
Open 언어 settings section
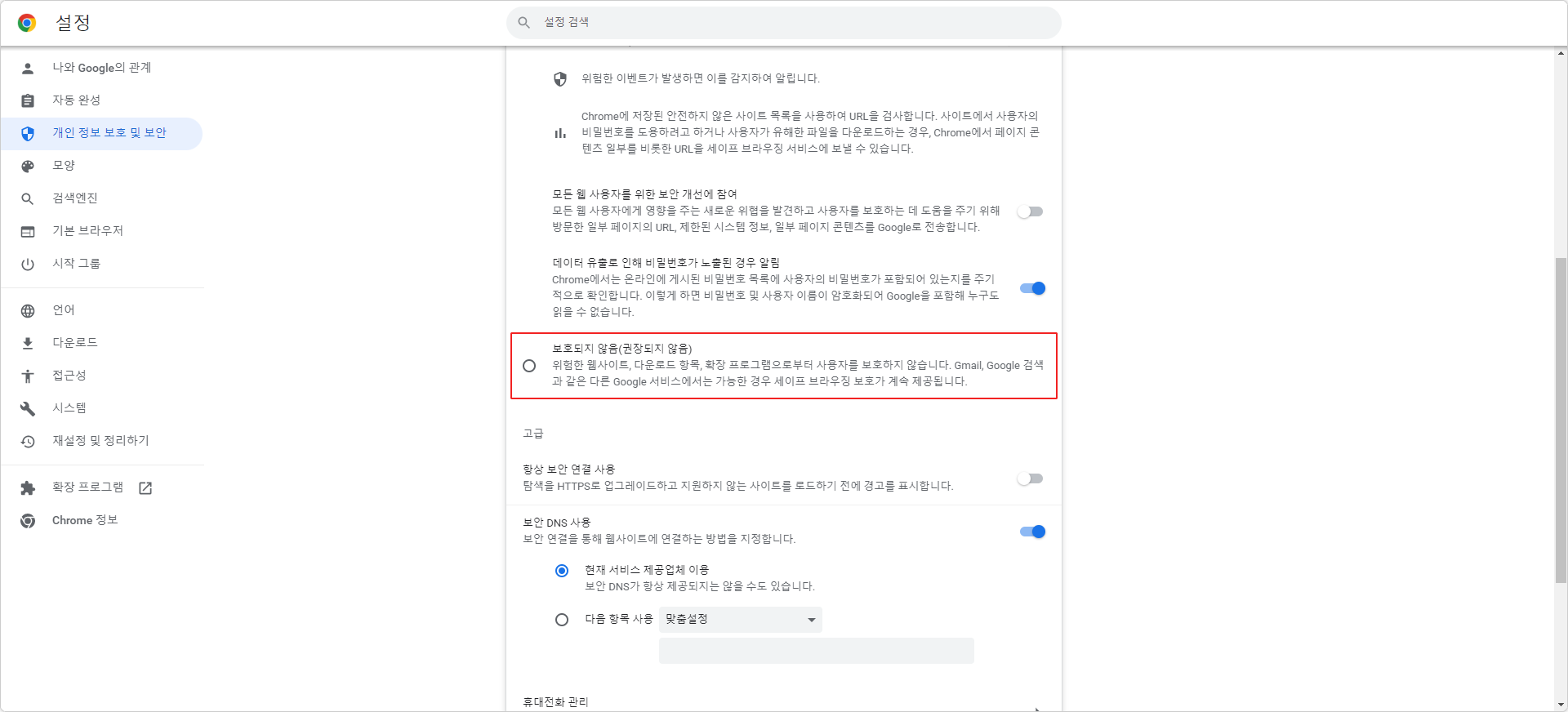[102, 310]
